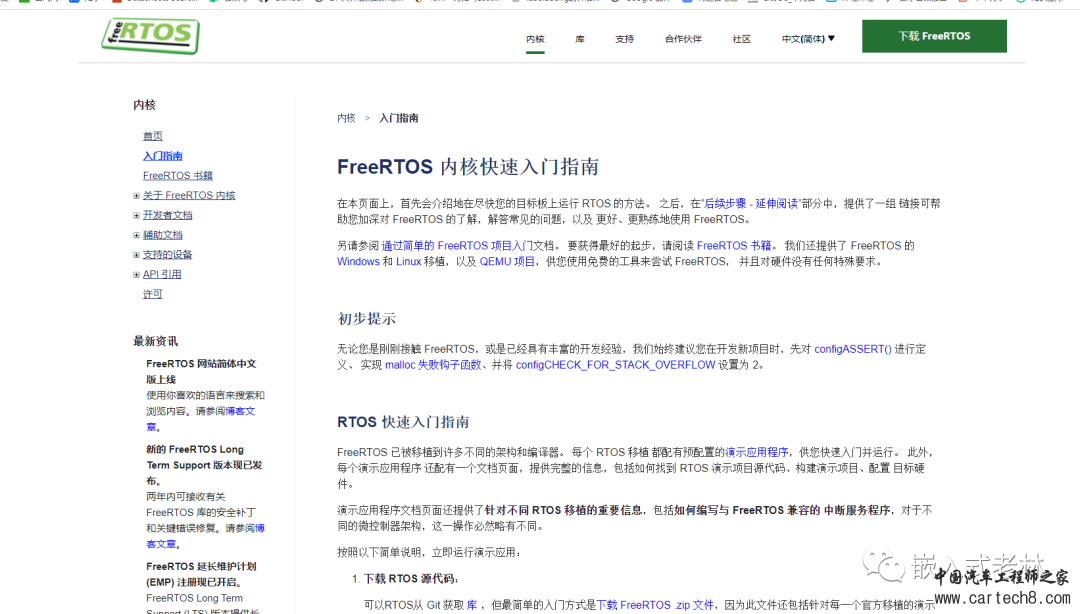Open FreeRTOS 书籍 sidebar link
The width and height of the screenshot is (1080, 614).
(x=178, y=176)
